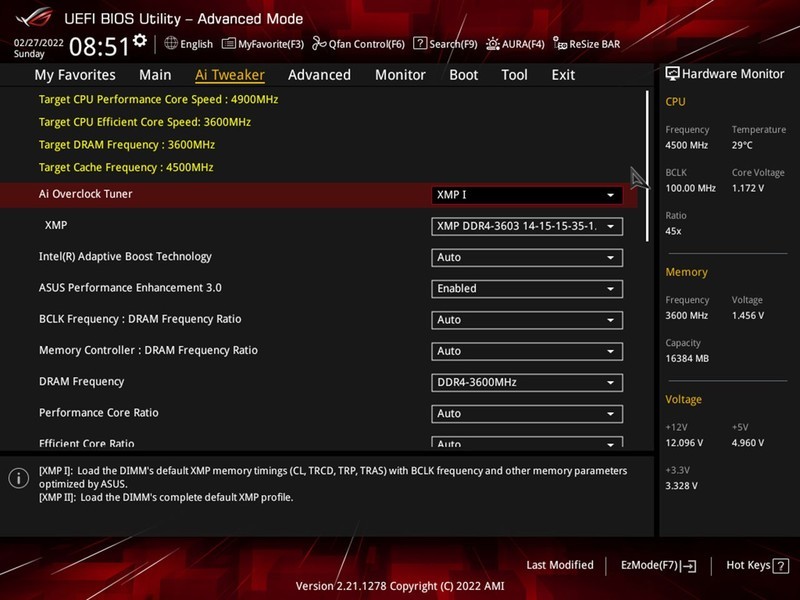
Task: Open MyFavorite(F3) from the top toolbar
Action: 229,44
